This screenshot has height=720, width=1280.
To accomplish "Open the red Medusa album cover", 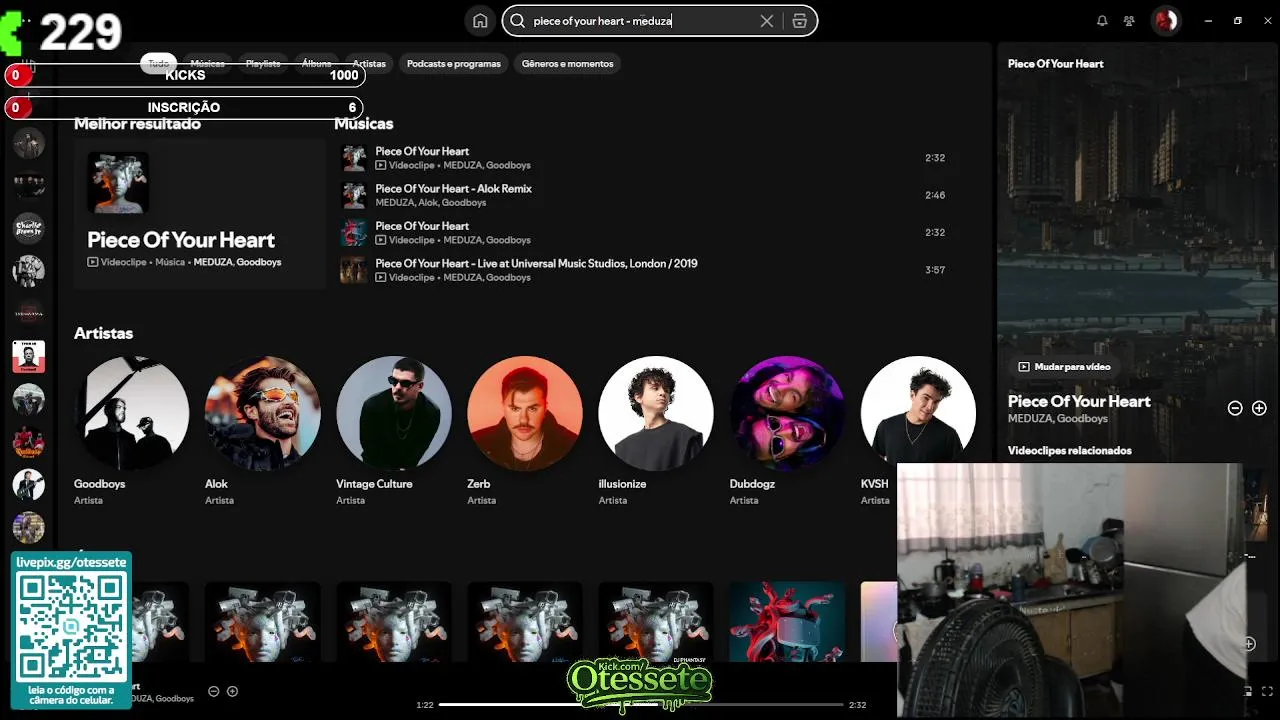I will (786, 621).
